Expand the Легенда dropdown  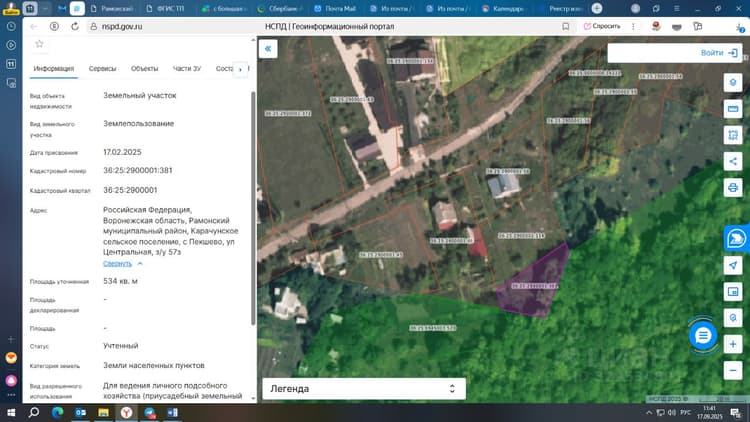tap(364, 389)
